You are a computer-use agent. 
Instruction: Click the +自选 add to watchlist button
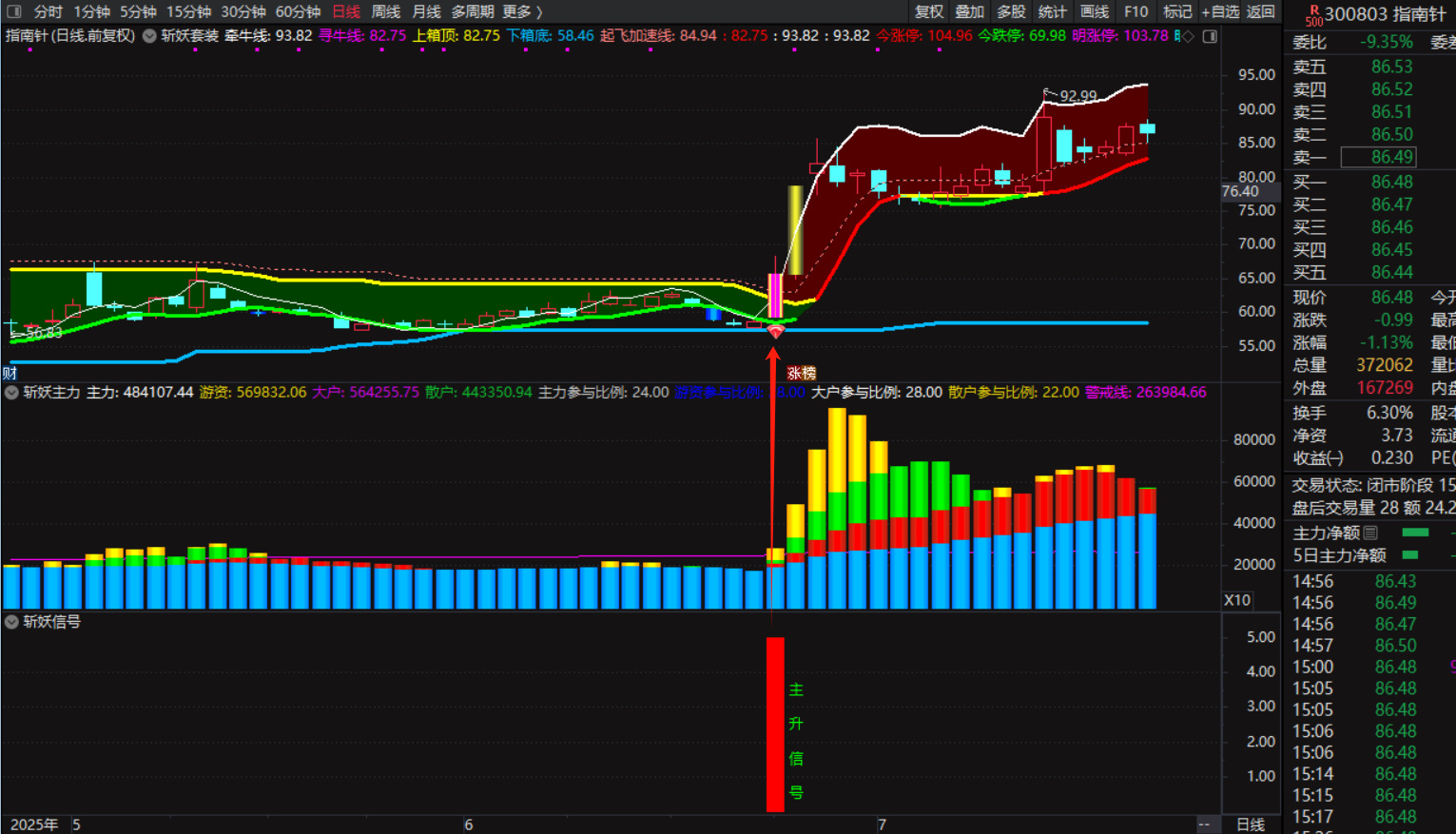point(1220,11)
